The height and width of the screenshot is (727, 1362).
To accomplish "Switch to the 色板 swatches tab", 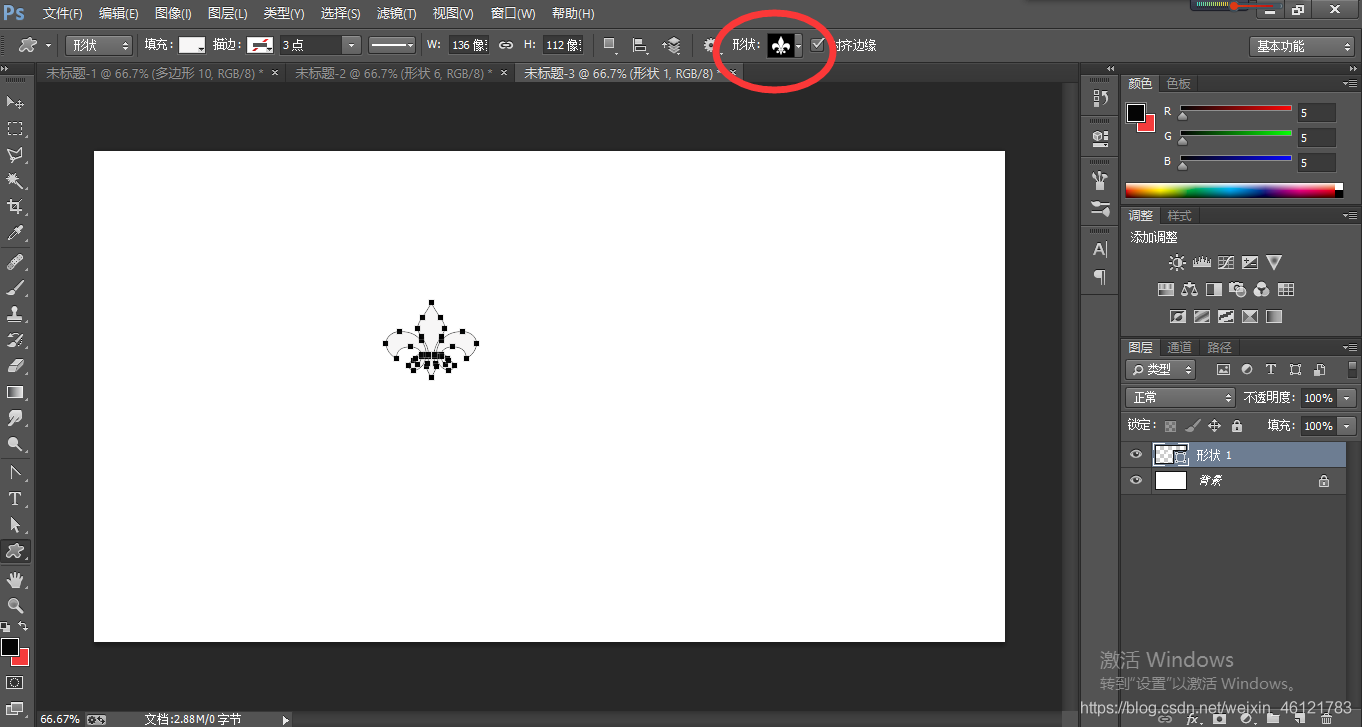I will pyautogui.click(x=1178, y=84).
